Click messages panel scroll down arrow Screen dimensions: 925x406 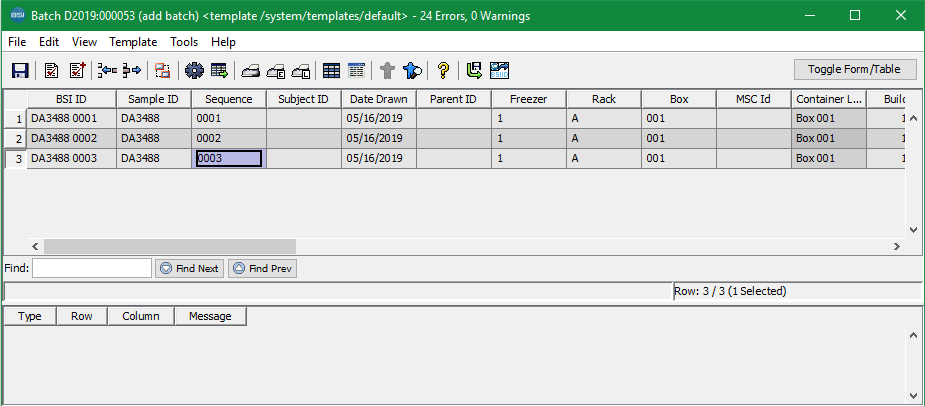913,396
